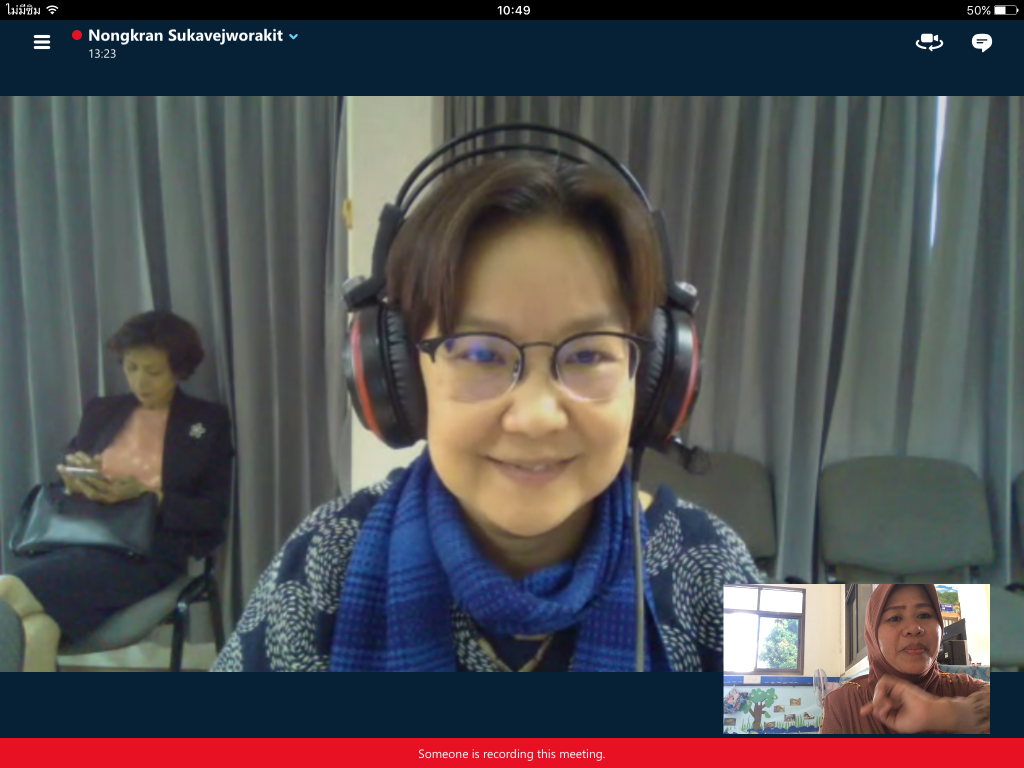Open the conversation chat bubble
Image resolution: width=1024 pixels, height=768 pixels.
[x=982, y=42]
